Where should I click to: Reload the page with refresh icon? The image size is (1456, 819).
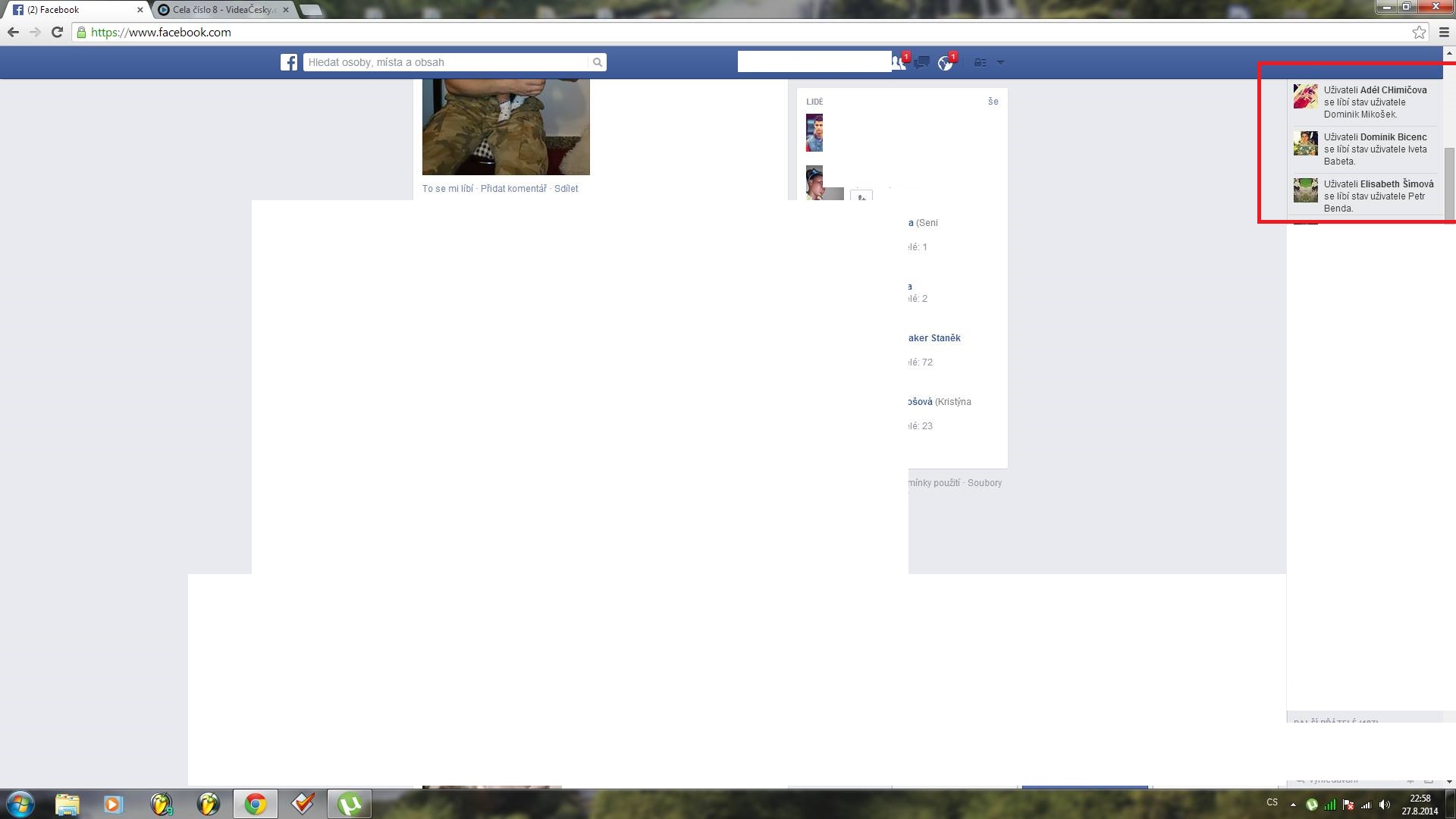(x=57, y=32)
